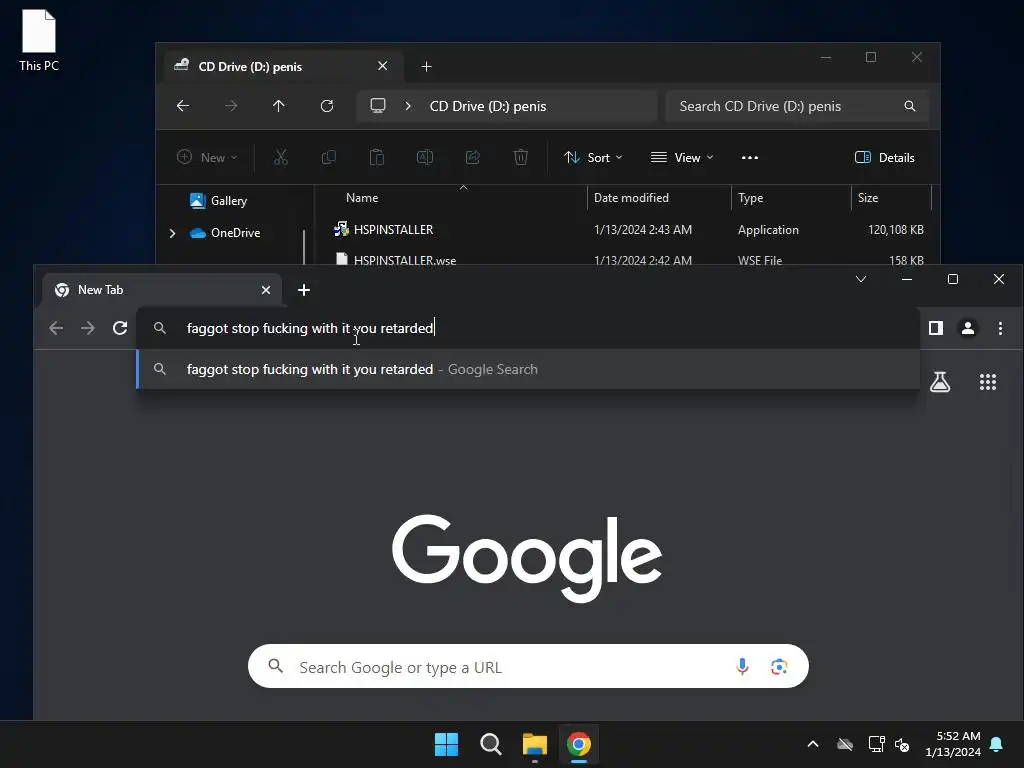Click the OneDrive tray icon

click(x=844, y=744)
